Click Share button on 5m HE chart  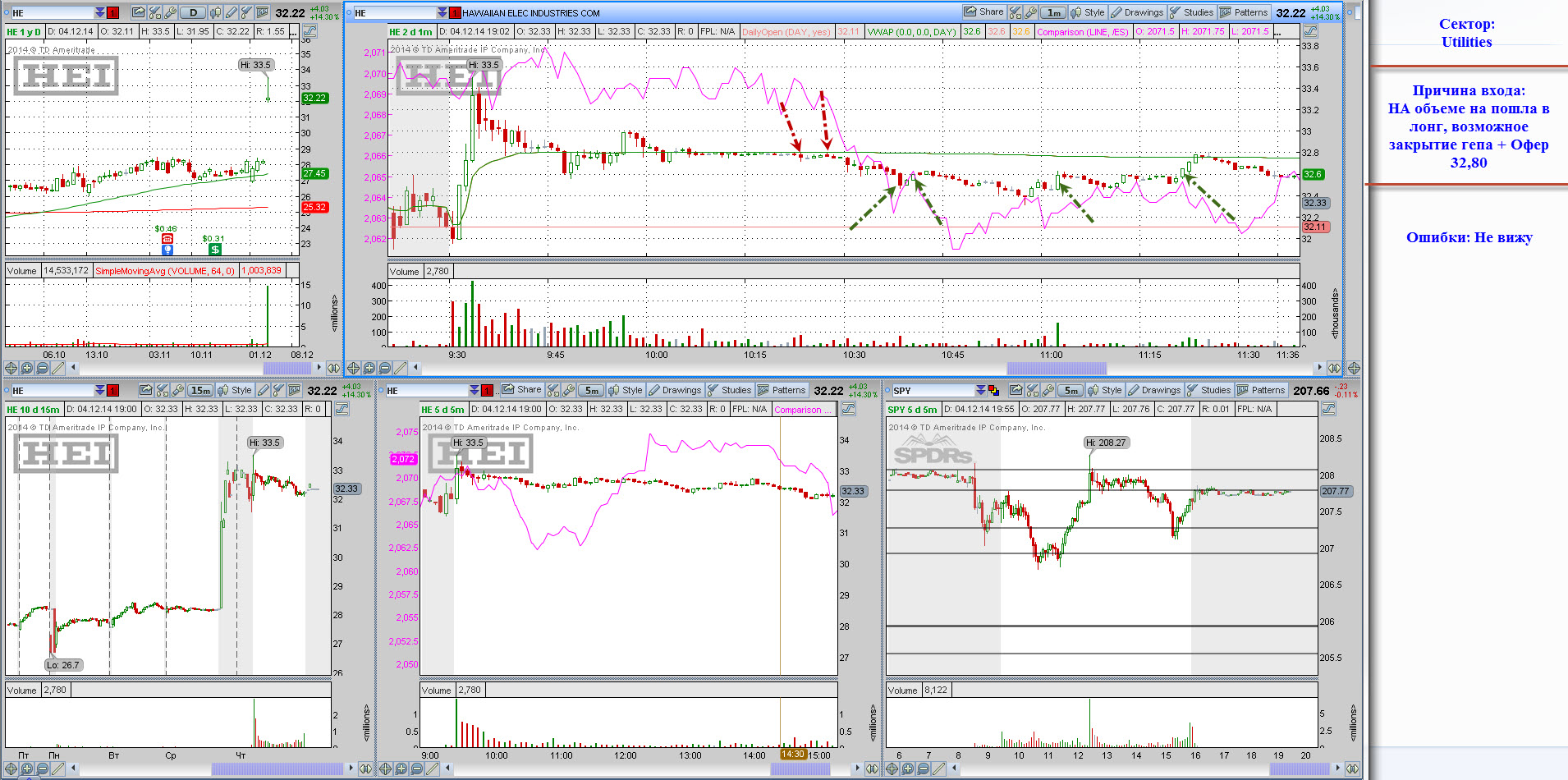click(x=522, y=390)
